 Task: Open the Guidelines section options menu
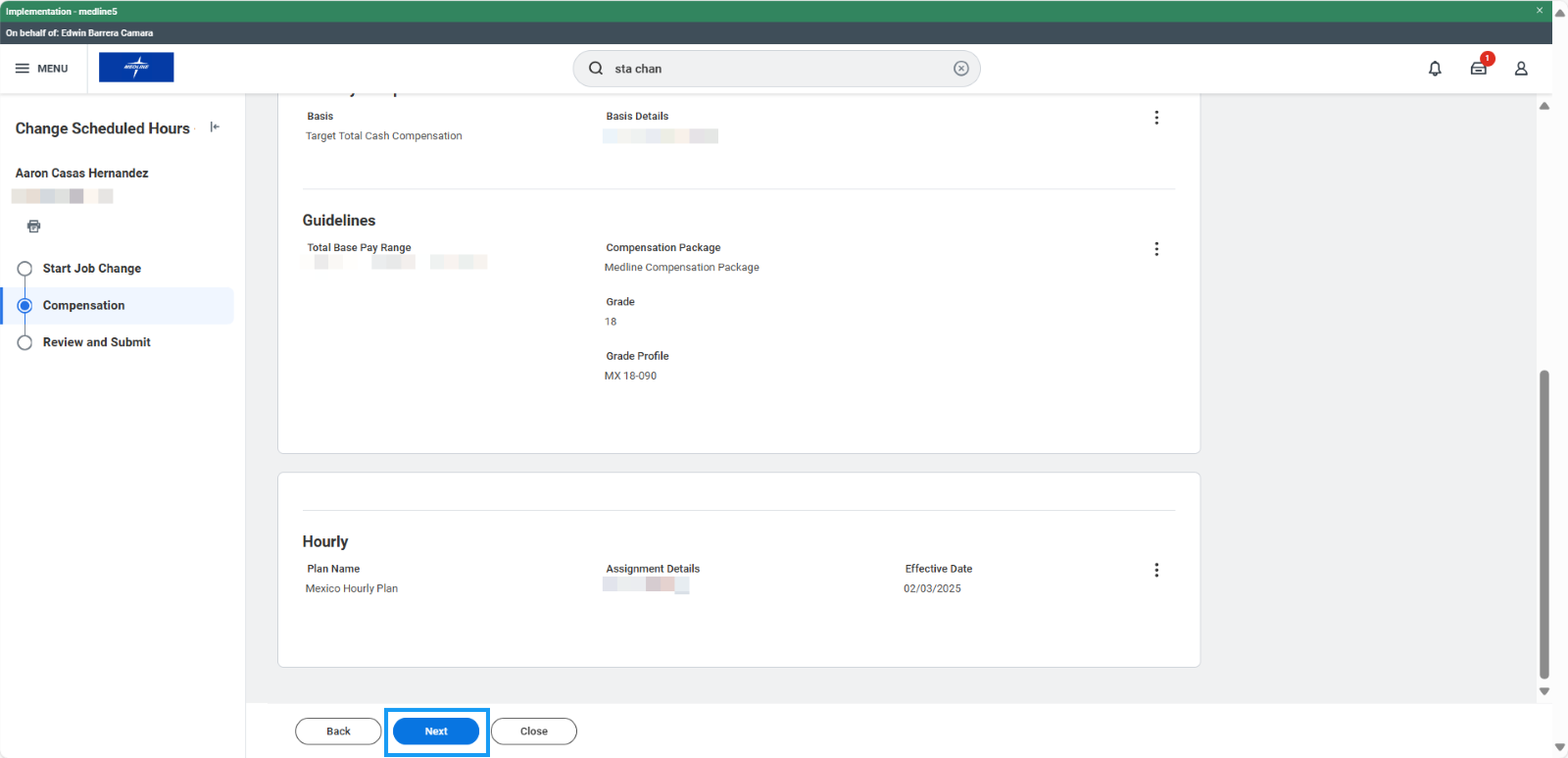coord(1156,249)
